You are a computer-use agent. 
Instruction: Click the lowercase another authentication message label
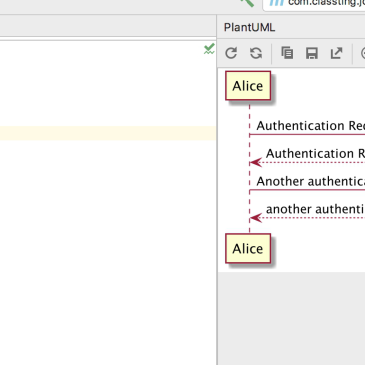(x=315, y=209)
